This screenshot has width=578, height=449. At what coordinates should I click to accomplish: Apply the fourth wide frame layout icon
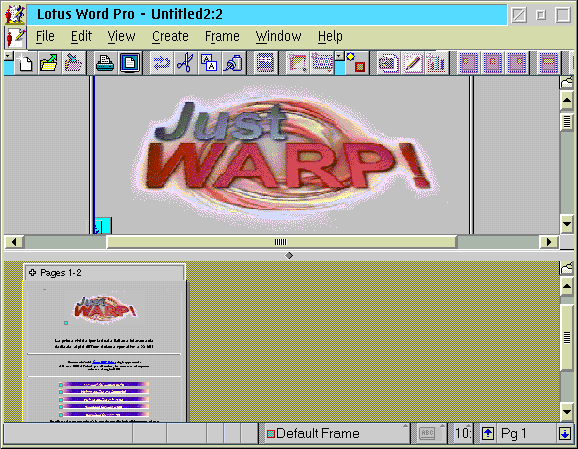(549, 63)
